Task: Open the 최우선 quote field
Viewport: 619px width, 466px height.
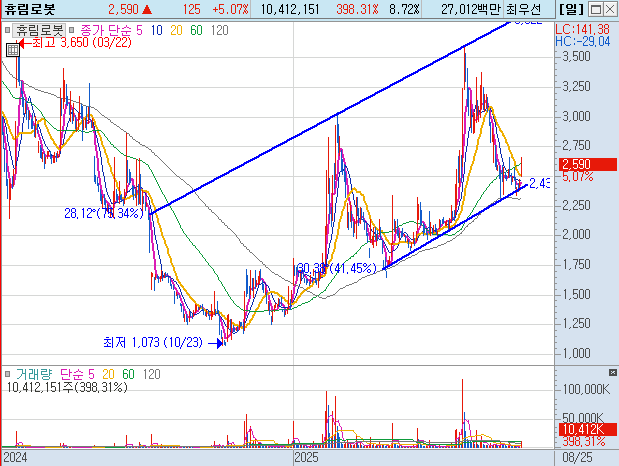Action: pos(524,9)
